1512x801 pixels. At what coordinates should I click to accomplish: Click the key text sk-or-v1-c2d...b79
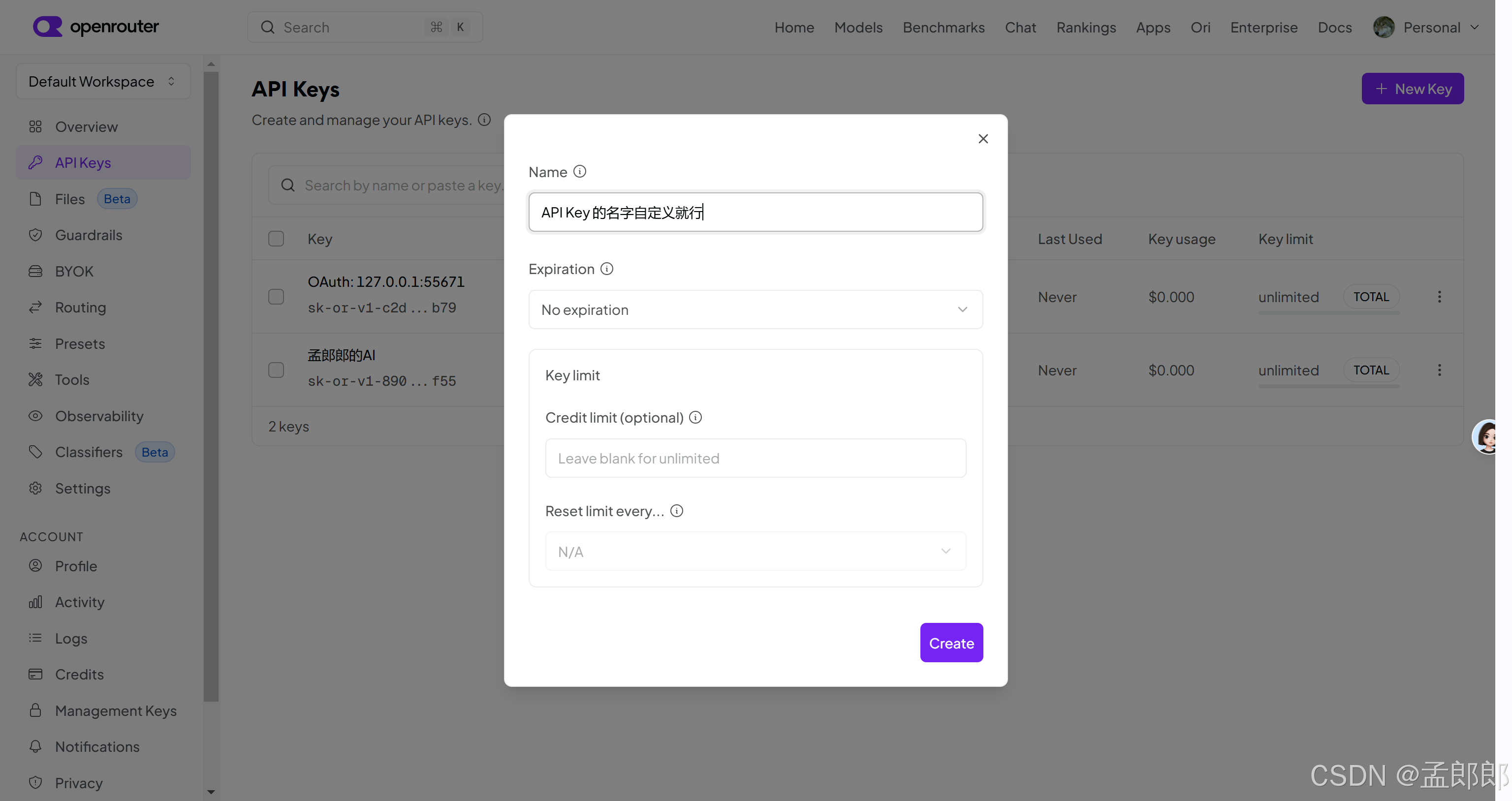click(x=381, y=308)
